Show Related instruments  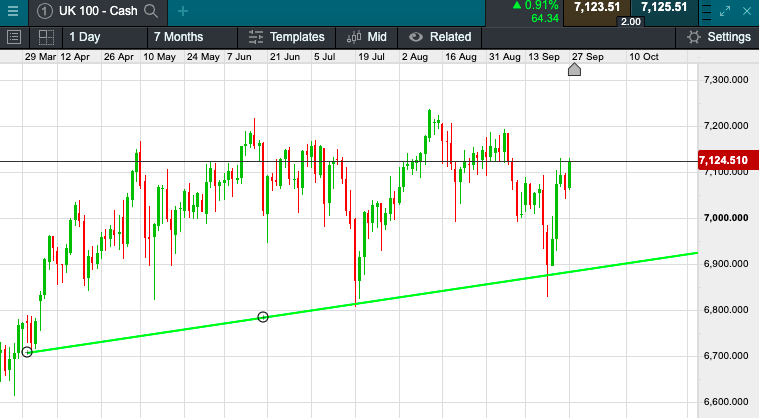point(439,37)
